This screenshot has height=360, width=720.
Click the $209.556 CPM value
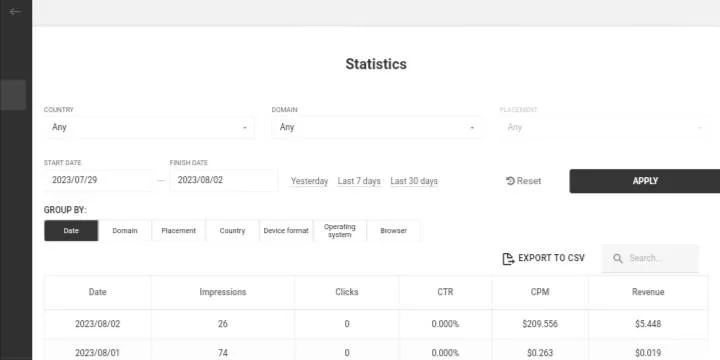click(x=540, y=324)
